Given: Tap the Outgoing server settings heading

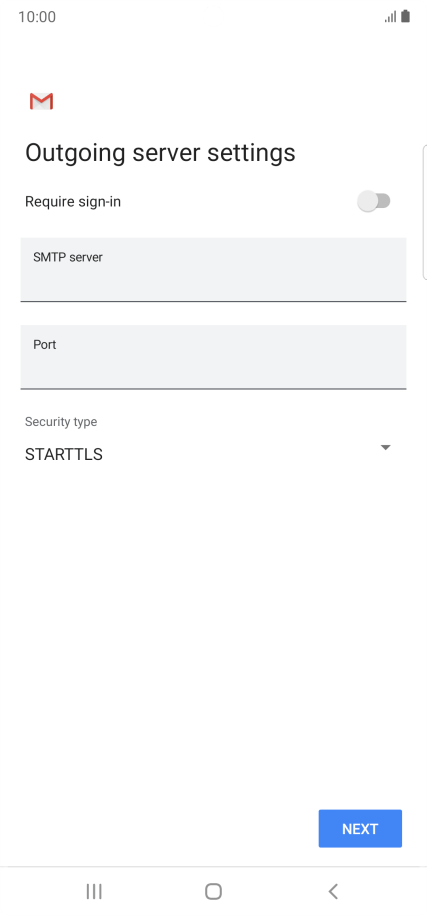Looking at the screenshot, I should coord(160,153).
